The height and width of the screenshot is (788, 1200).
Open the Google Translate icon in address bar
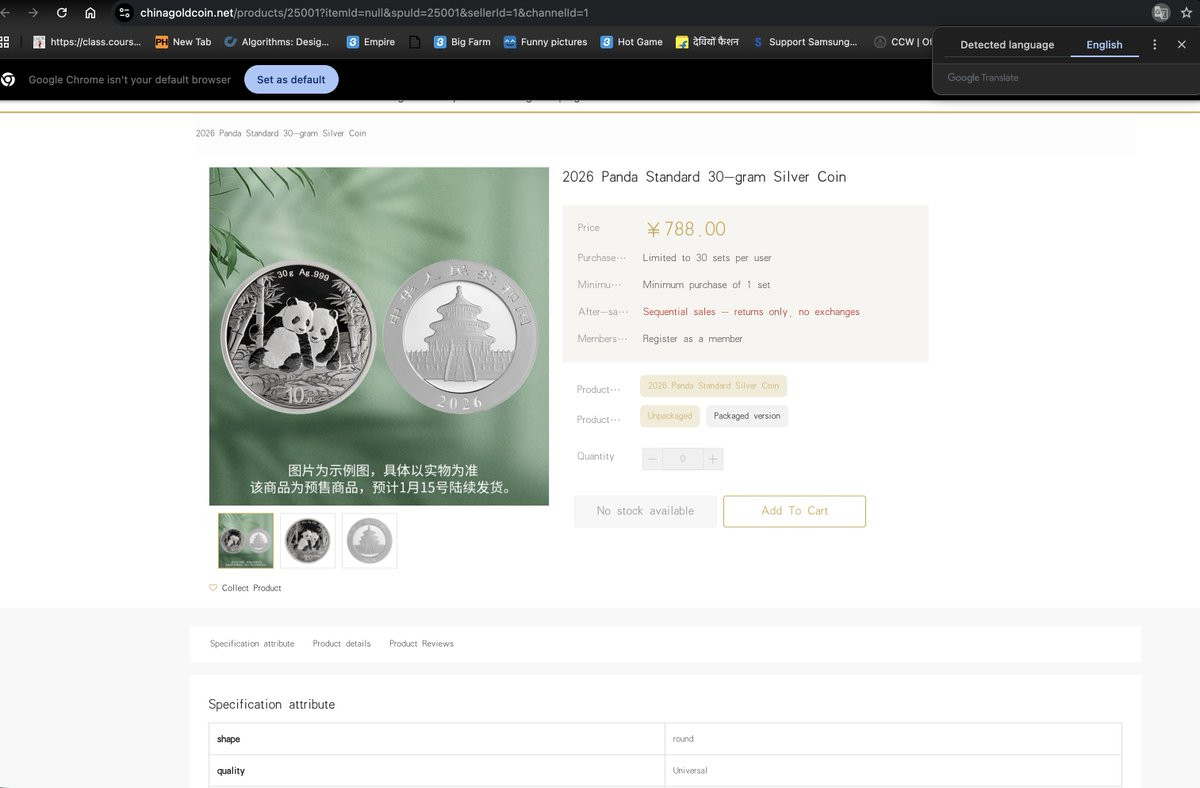(1160, 13)
